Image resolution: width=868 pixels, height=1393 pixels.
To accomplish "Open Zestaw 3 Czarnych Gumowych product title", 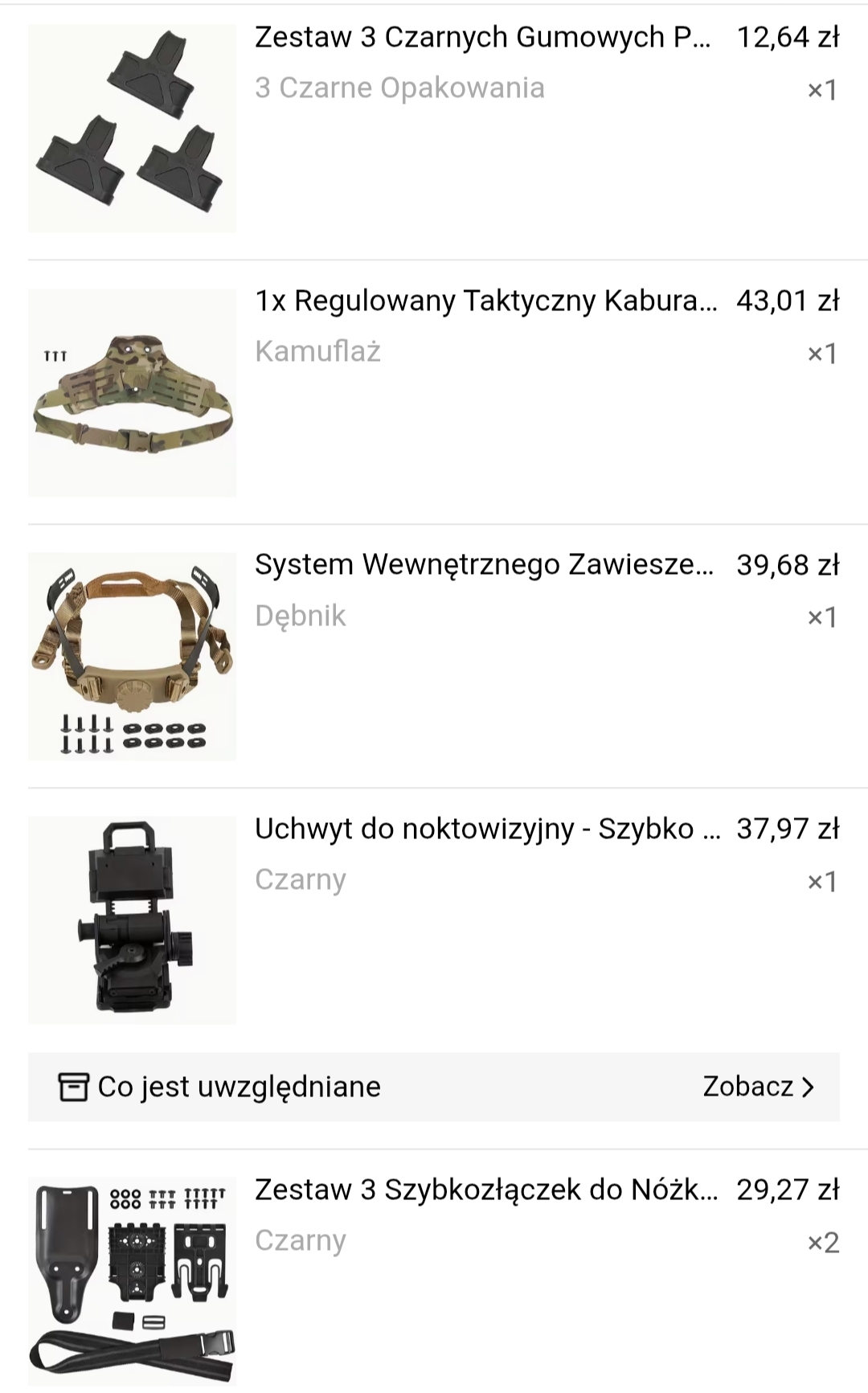I will pyautogui.click(x=483, y=37).
